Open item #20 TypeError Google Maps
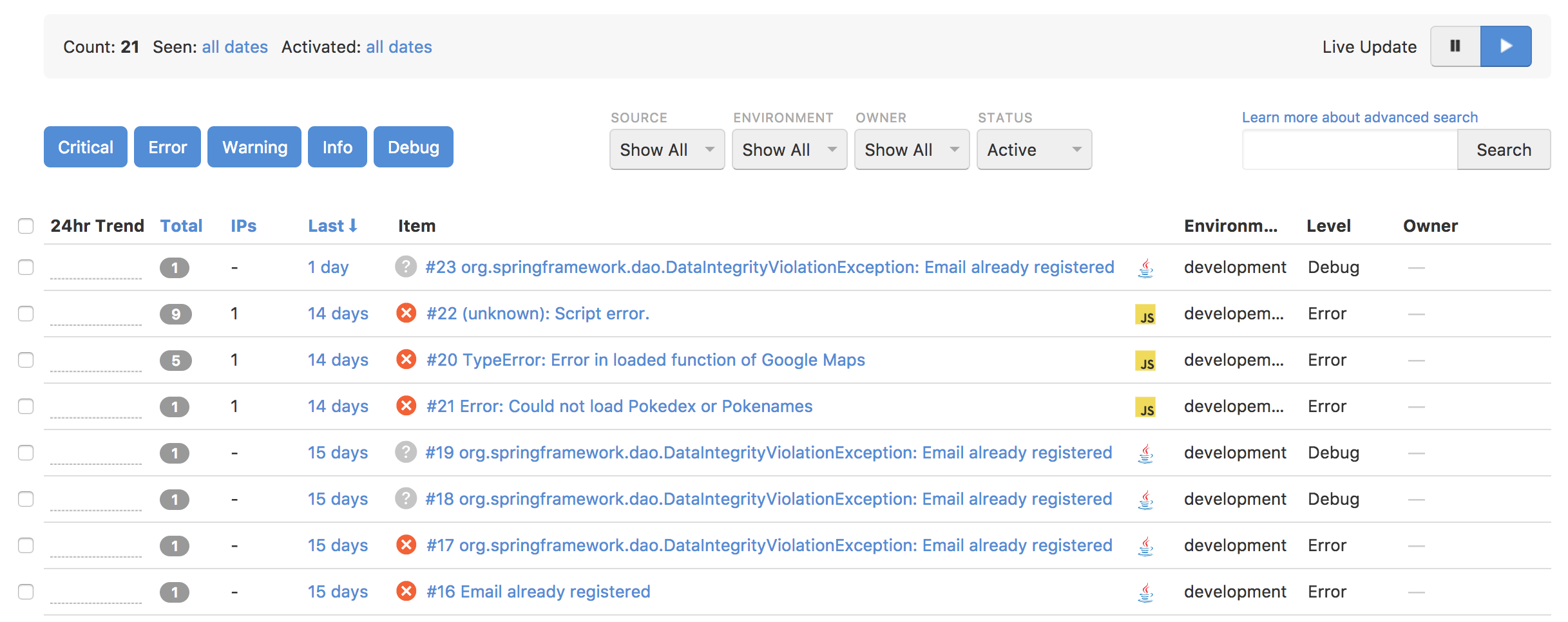The width and height of the screenshot is (1568, 622). pos(645,360)
